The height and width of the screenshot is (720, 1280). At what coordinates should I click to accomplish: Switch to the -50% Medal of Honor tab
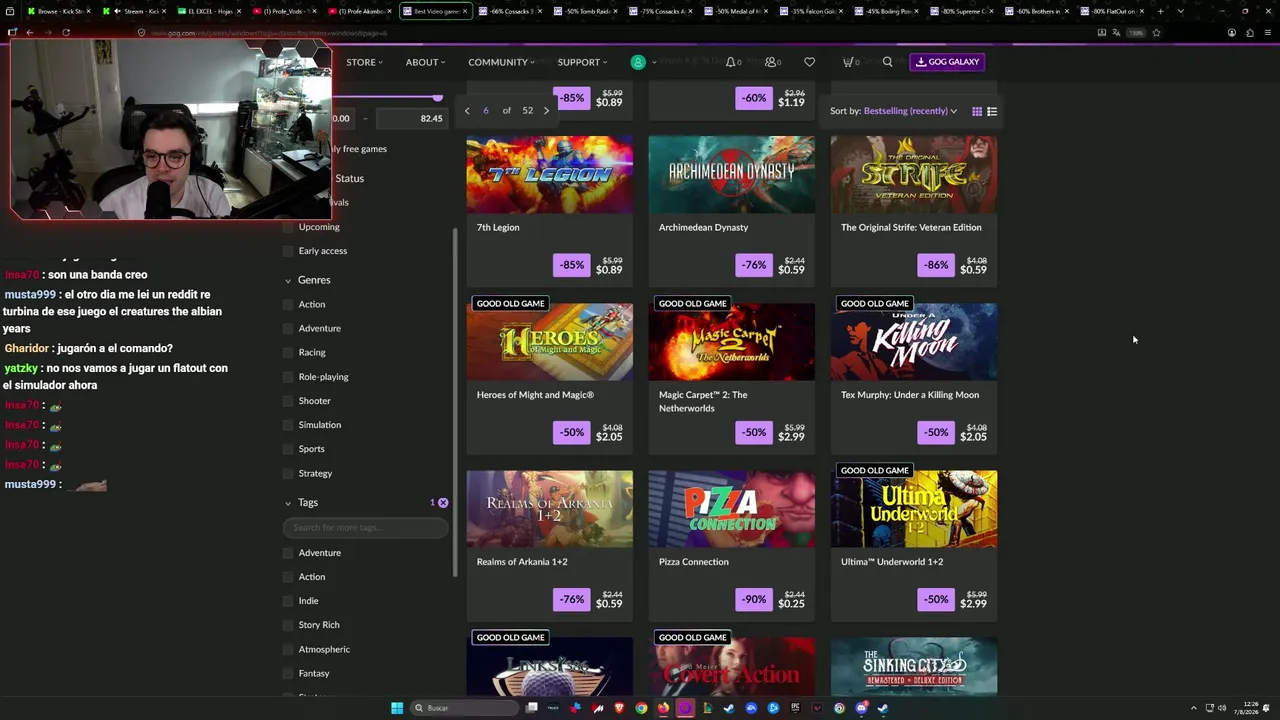coord(737,11)
